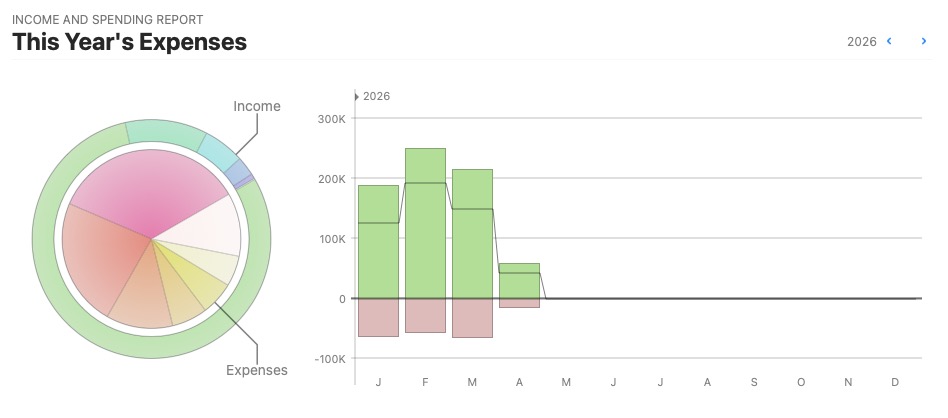This screenshot has height=418, width=948.
Task: Advance to next year with right chevron
Action: coord(924,41)
